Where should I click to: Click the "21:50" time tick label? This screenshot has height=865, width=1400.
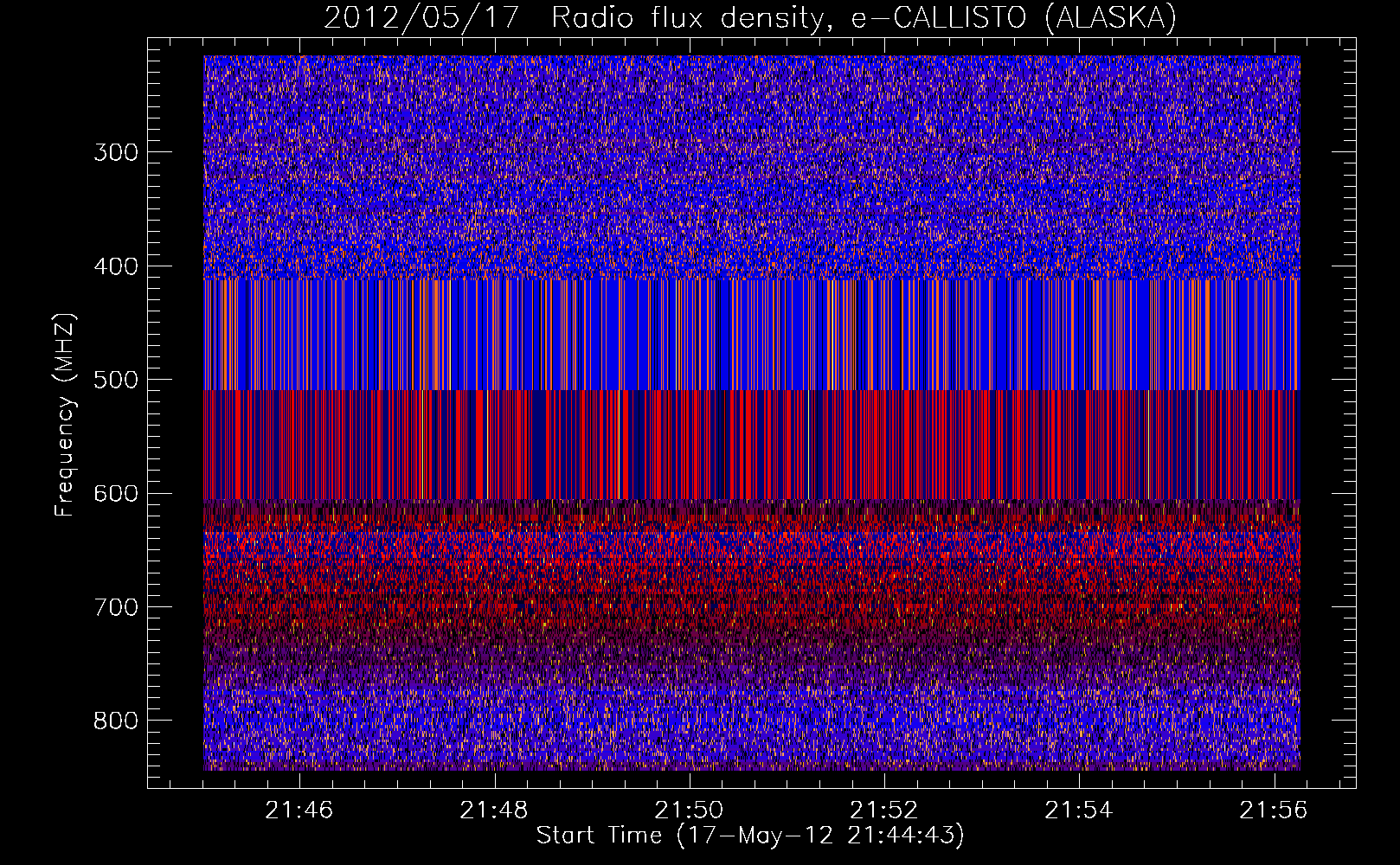coord(690,810)
